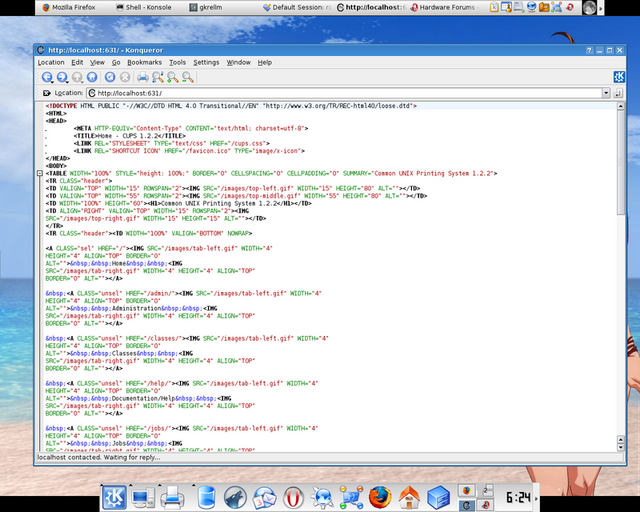
Task: Open the Bookmarks menu
Action: point(144,62)
